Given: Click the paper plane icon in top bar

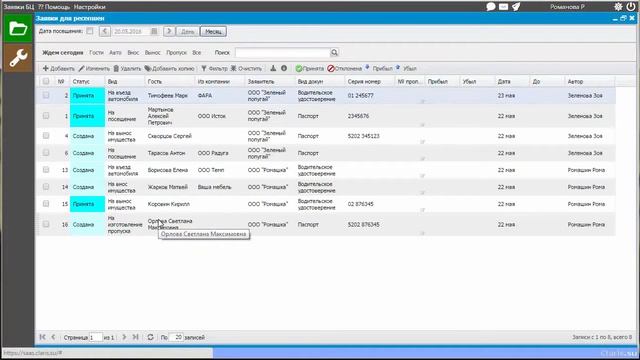Looking at the screenshot, I should 516,7.
